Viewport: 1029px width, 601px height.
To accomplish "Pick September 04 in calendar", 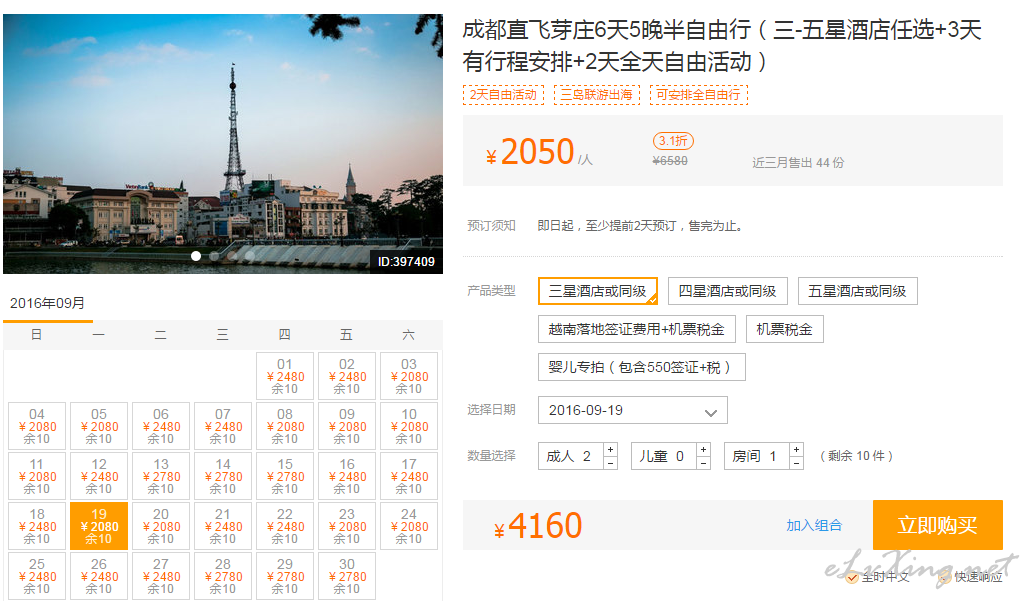I will [x=37, y=426].
